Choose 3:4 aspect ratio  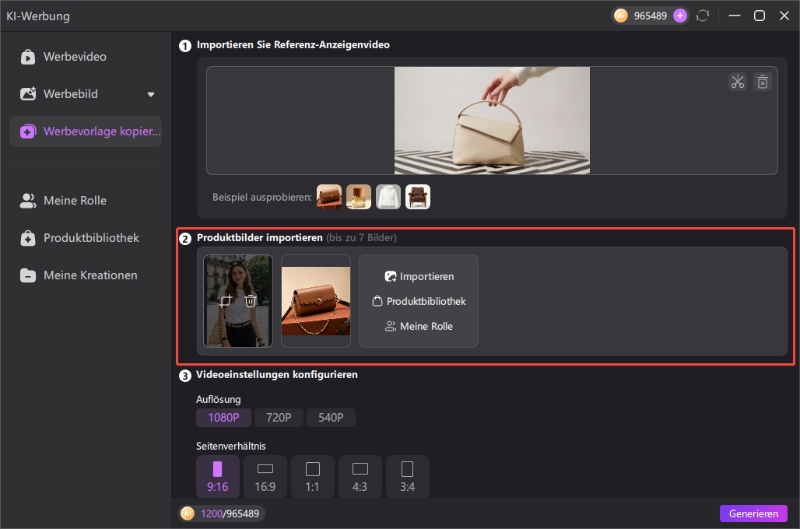[x=408, y=476]
